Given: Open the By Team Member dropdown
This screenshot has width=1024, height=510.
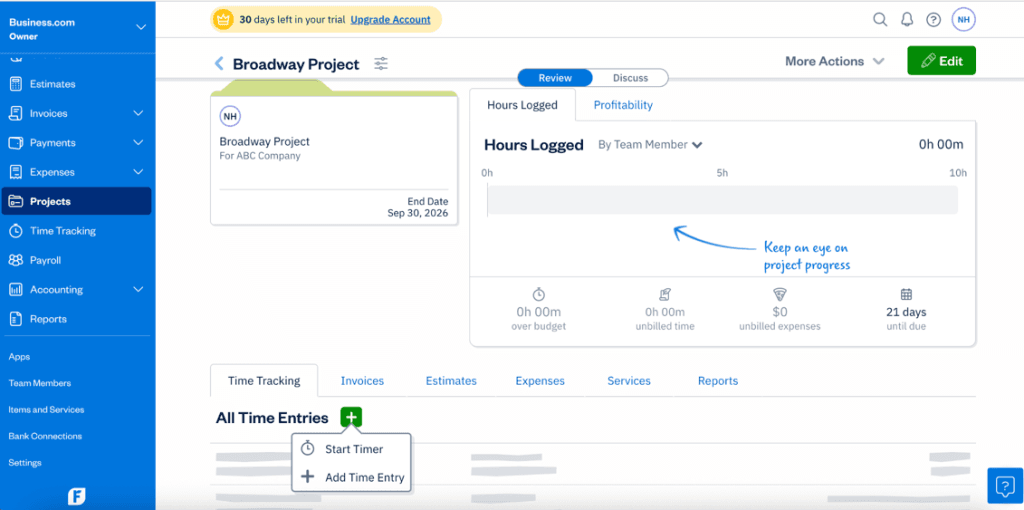Looking at the screenshot, I should click(650, 145).
